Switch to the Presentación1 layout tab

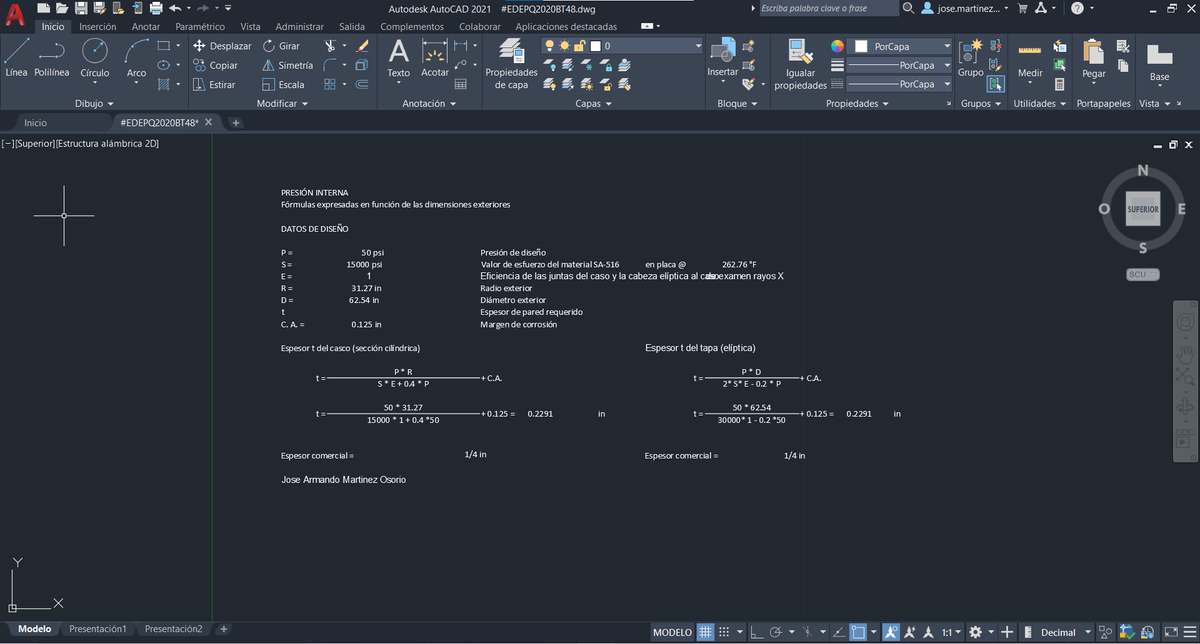[x=98, y=629]
